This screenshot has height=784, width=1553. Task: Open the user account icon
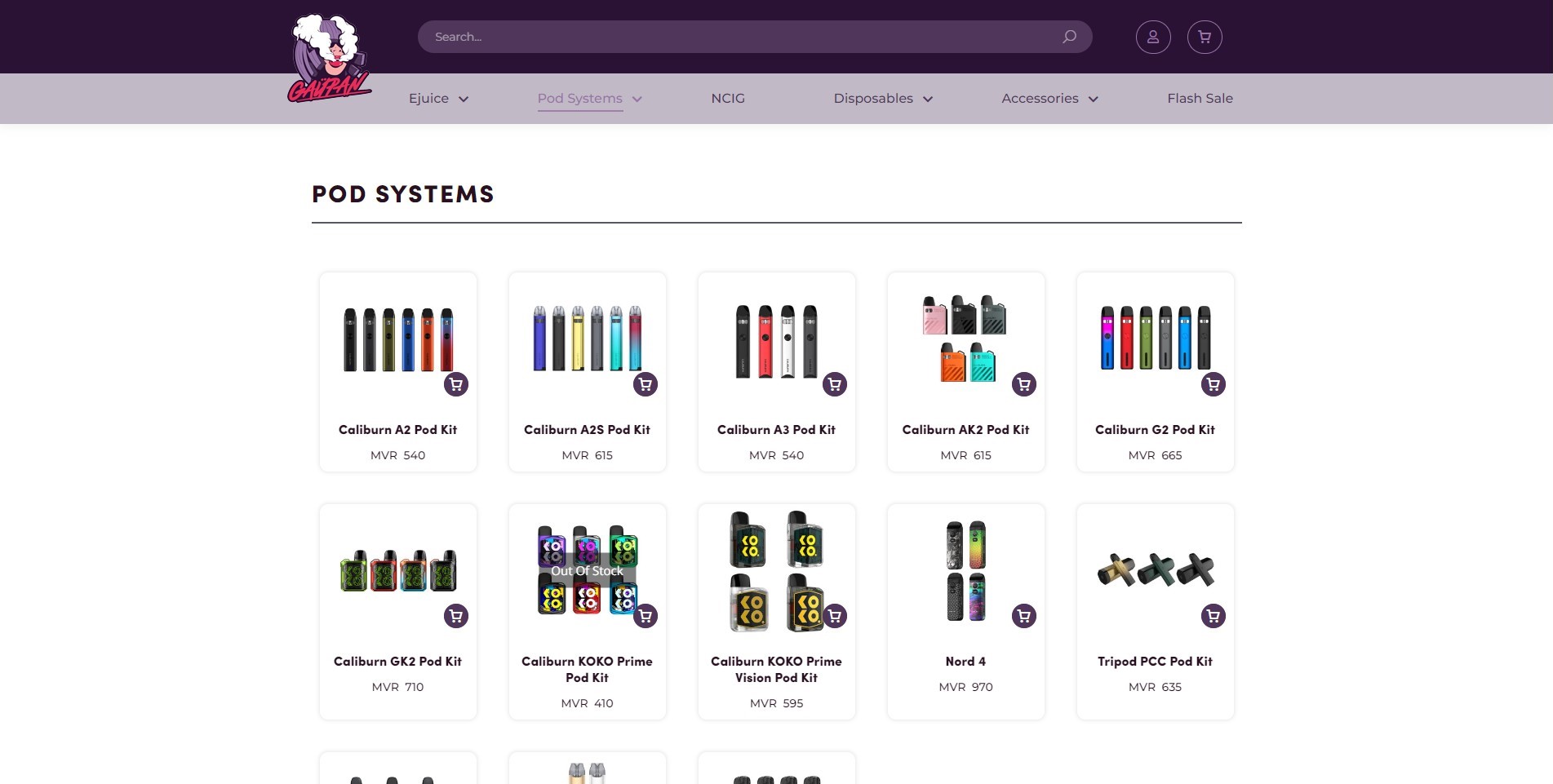tap(1153, 37)
